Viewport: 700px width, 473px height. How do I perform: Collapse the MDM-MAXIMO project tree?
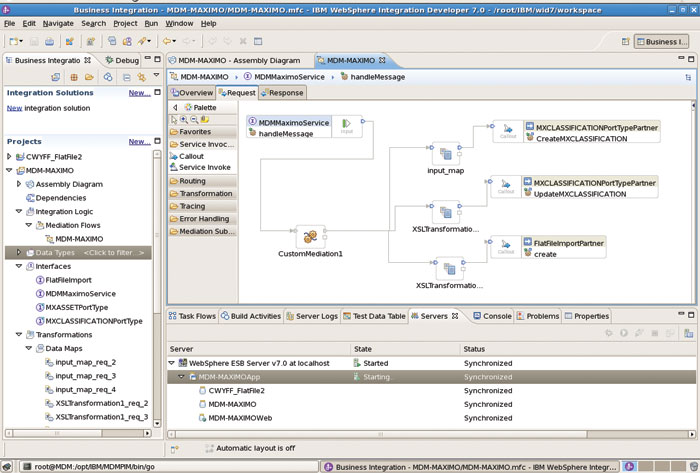point(9,170)
